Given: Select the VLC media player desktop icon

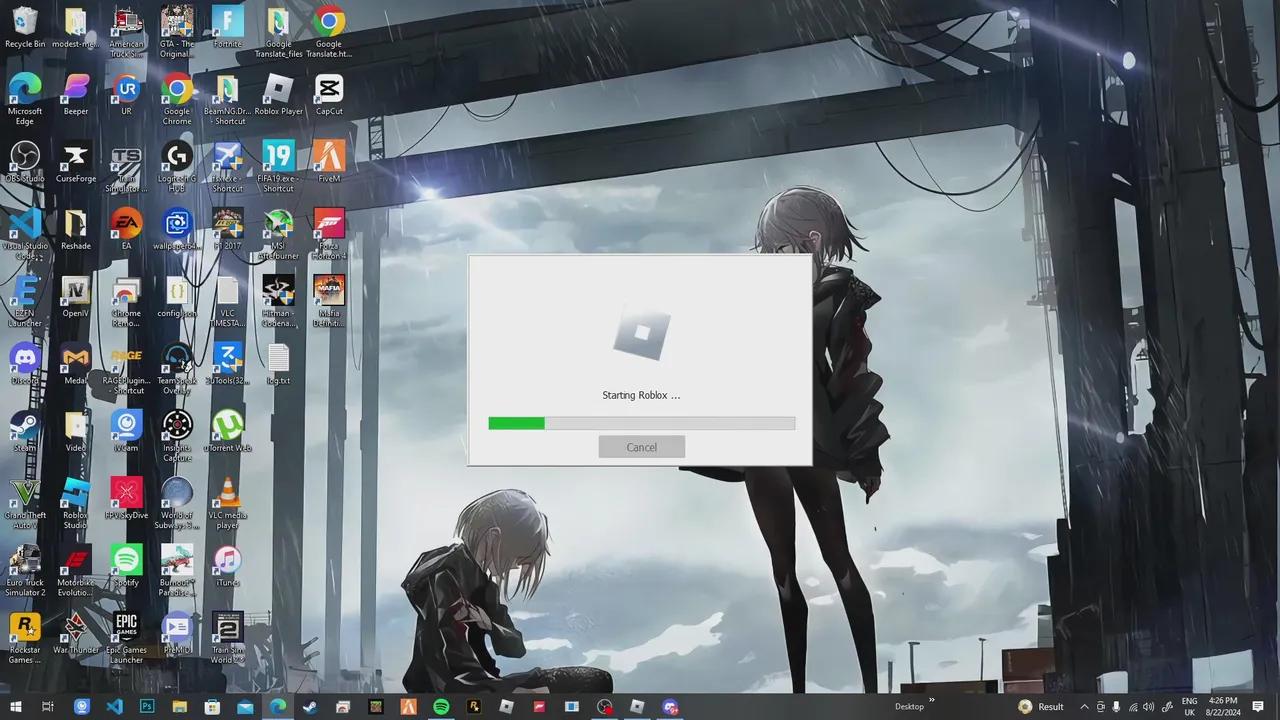Looking at the screenshot, I should coord(227,504).
